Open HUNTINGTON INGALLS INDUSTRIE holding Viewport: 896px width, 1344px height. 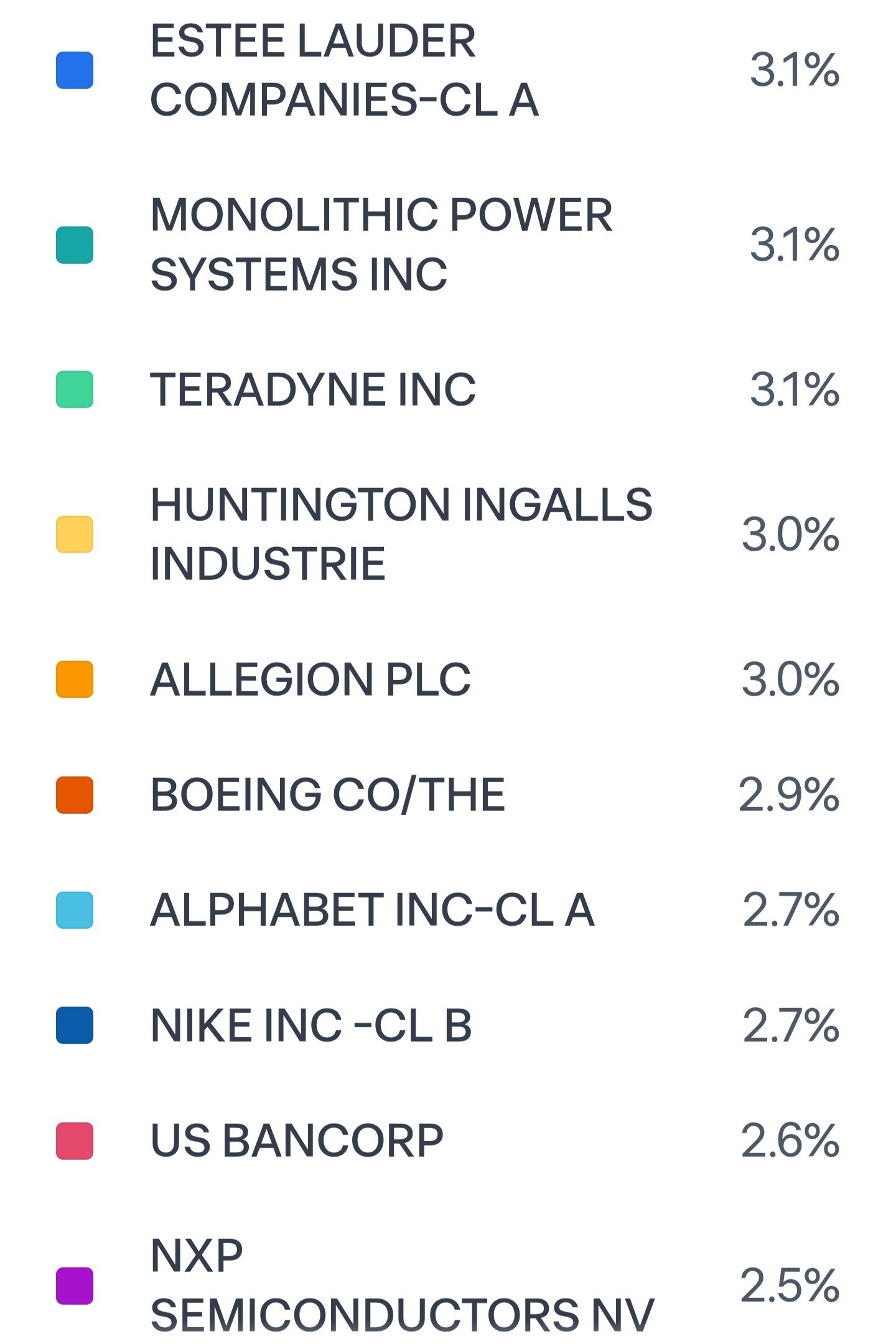(x=401, y=534)
